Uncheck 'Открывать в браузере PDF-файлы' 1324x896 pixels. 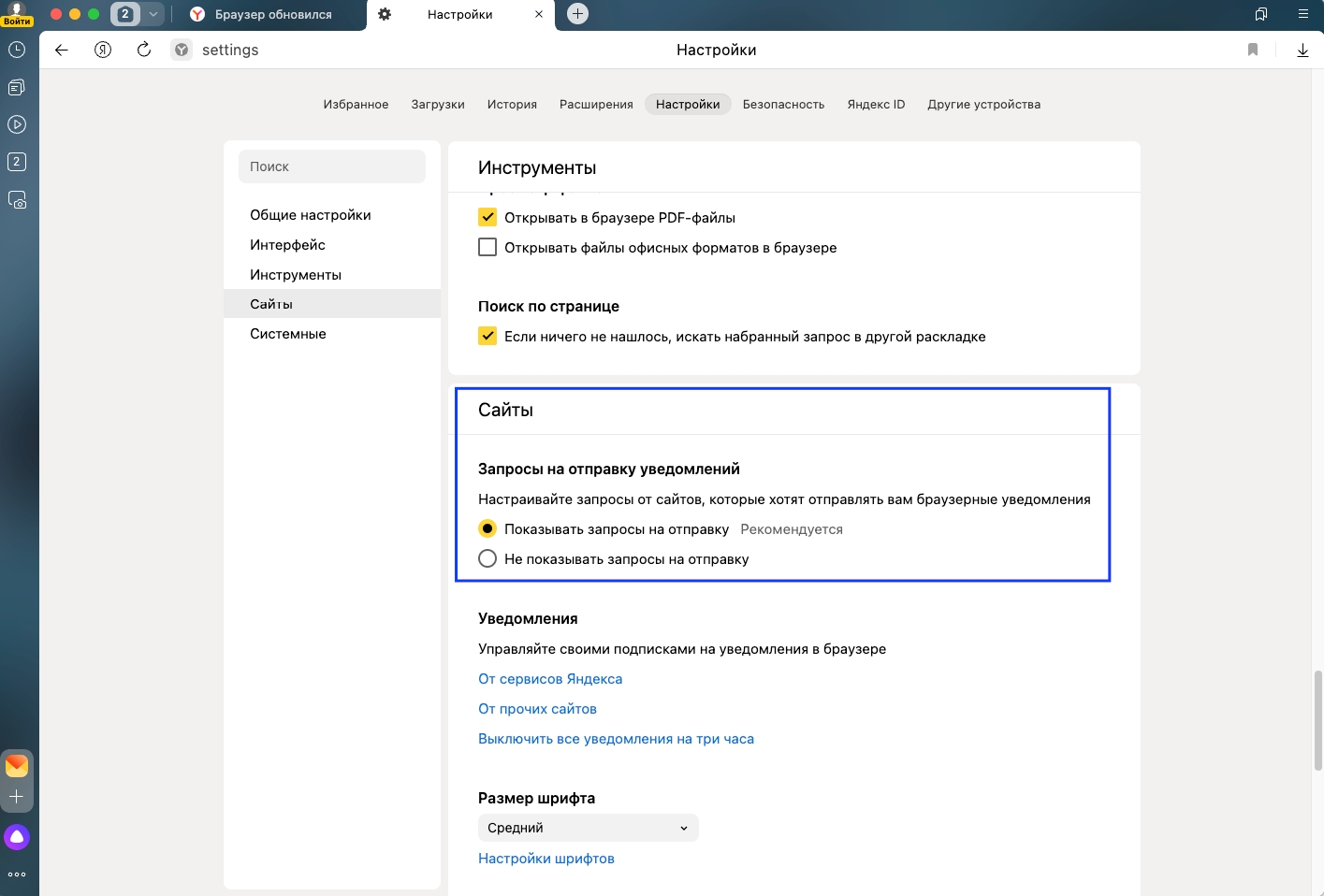pos(487,218)
